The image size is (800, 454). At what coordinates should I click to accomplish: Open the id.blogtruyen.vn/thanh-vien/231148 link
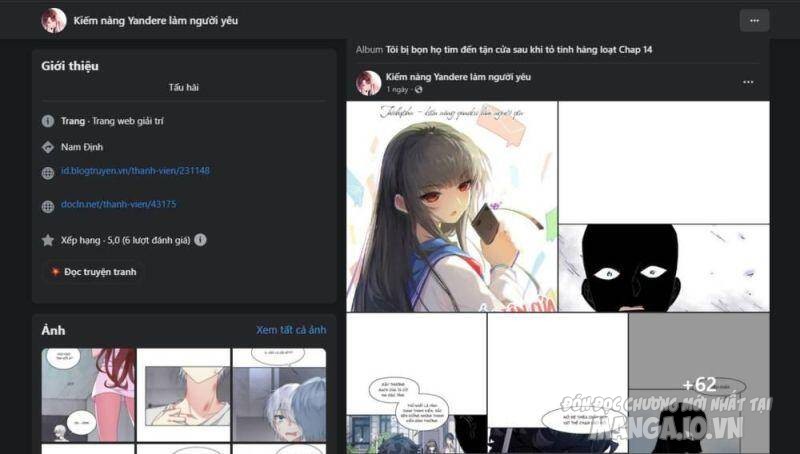pyautogui.click(x=135, y=170)
